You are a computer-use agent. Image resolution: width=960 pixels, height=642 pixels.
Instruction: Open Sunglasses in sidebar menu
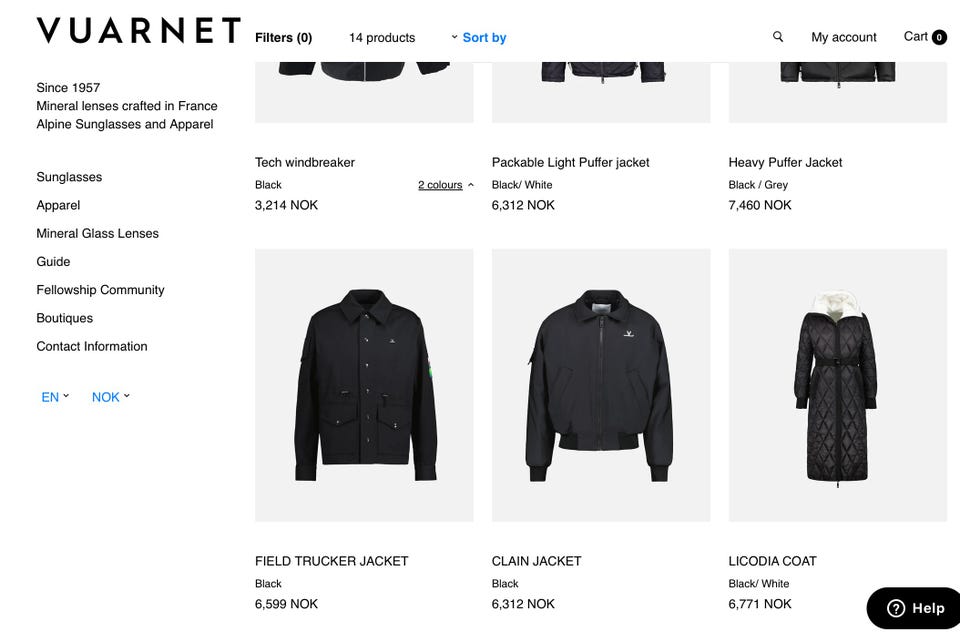(x=69, y=177)
